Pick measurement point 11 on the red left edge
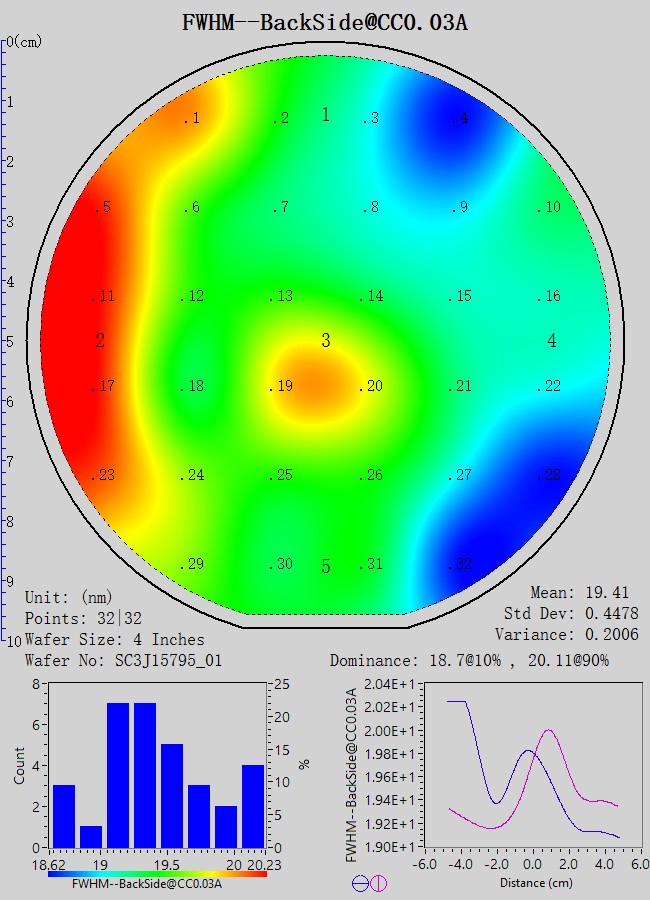The image size is (650, 900). (x=103, y=296)
